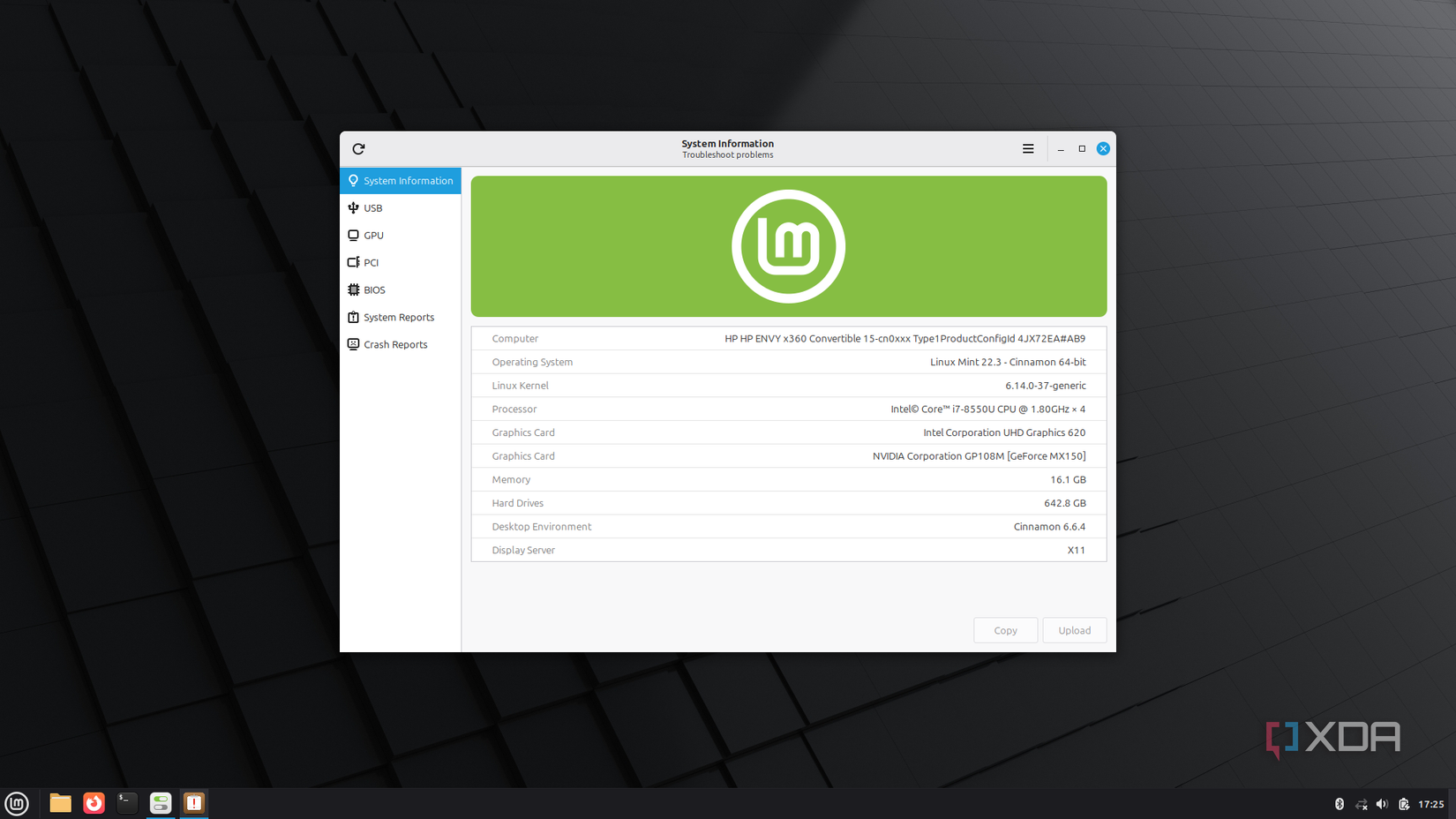Open the settings toggle app in panel

[x=161, y=803]
